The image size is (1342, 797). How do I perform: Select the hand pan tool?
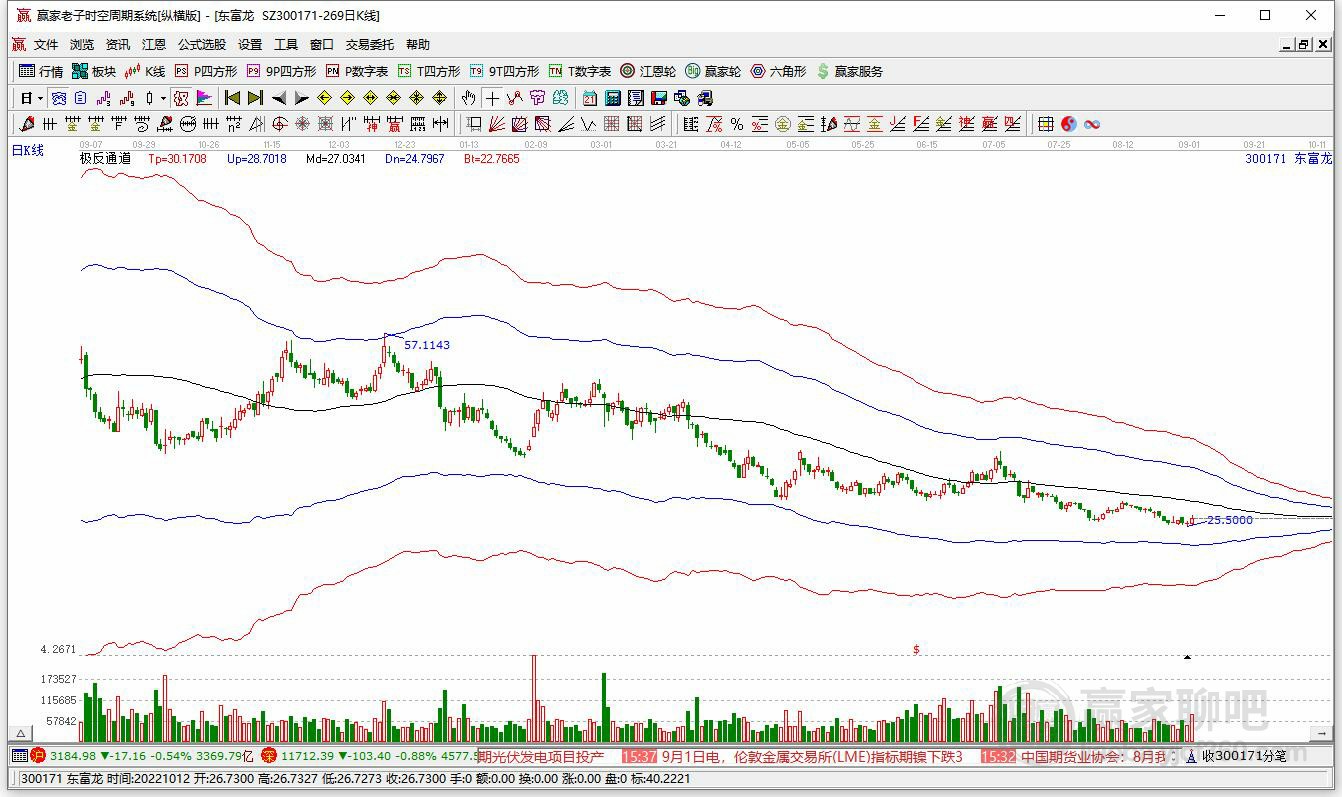coord(468,98)
